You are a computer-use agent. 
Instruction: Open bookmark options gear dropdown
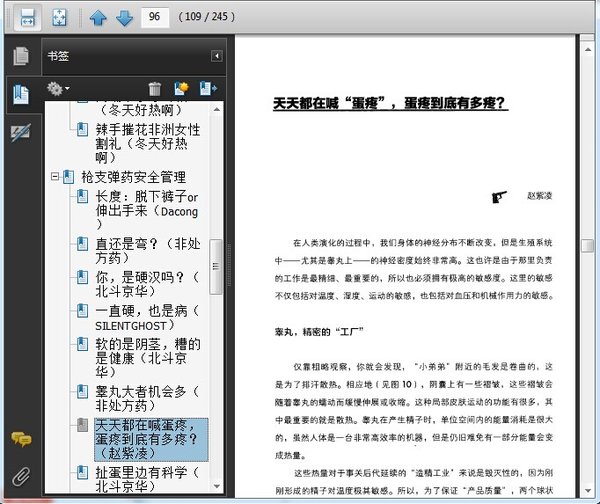click(x=58, y=88)
